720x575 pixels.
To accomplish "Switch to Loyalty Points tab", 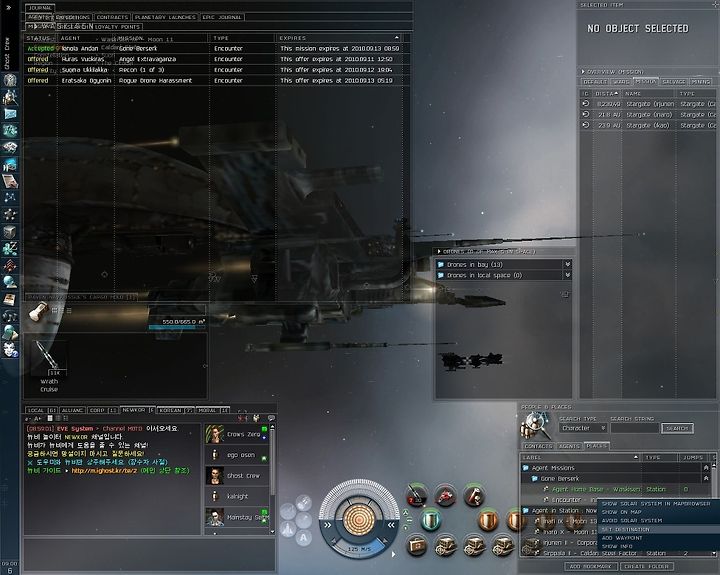I will pyautogui.click(x=117, y=27).
